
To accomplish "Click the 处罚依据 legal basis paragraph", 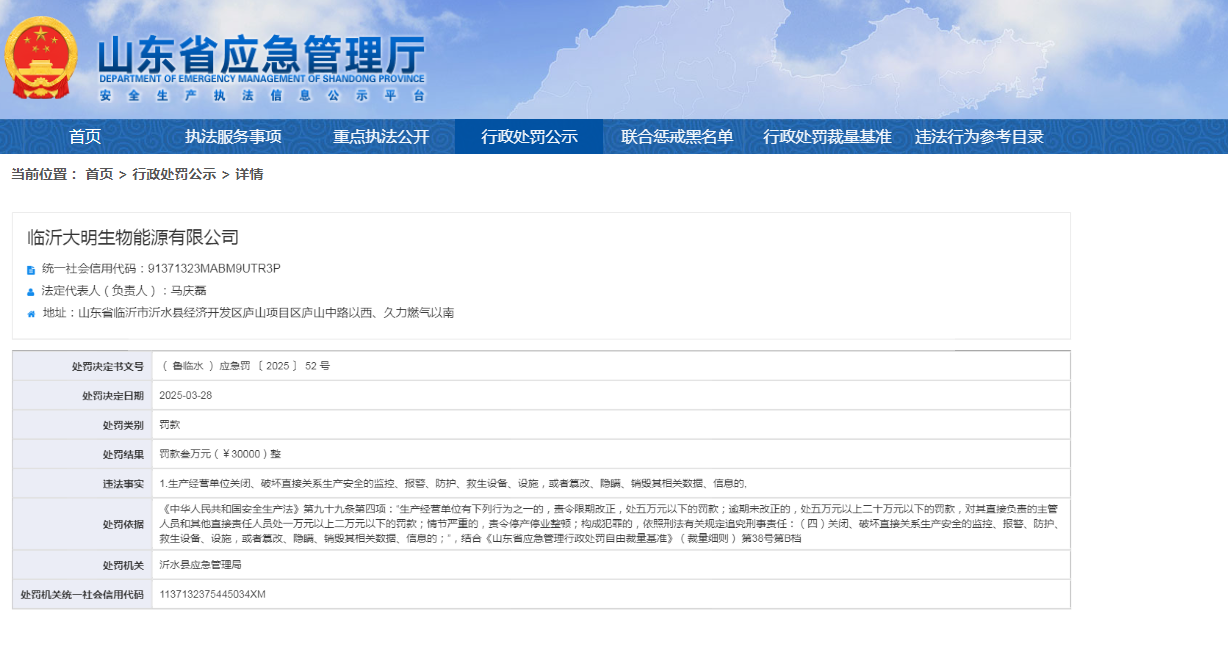I will (x=609, y=523).
